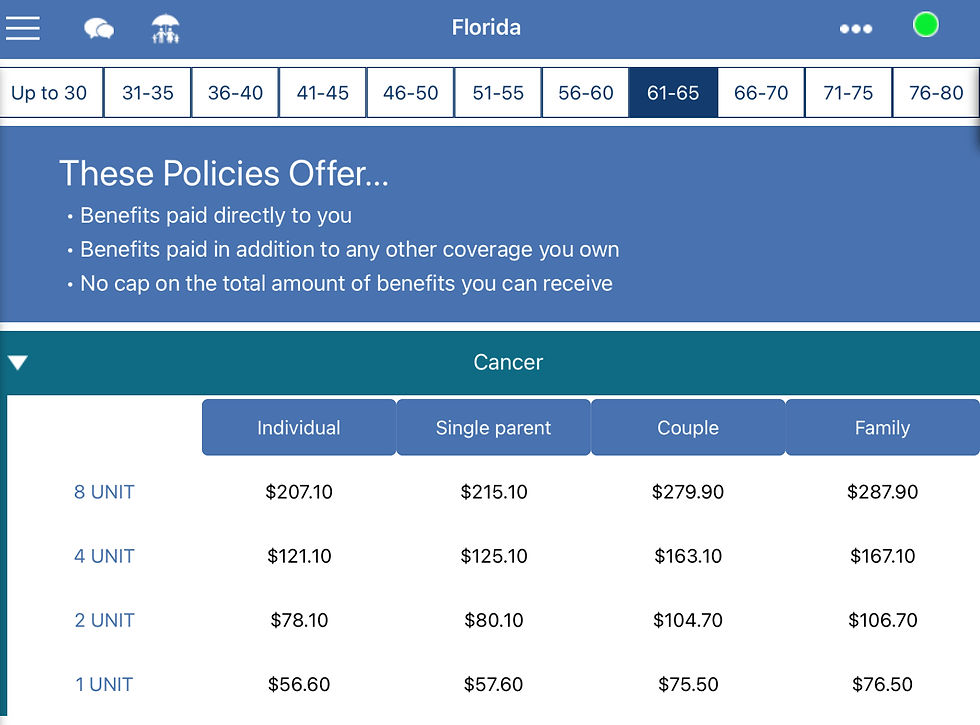Open the hamburger menu

click(x=23, y=28)
